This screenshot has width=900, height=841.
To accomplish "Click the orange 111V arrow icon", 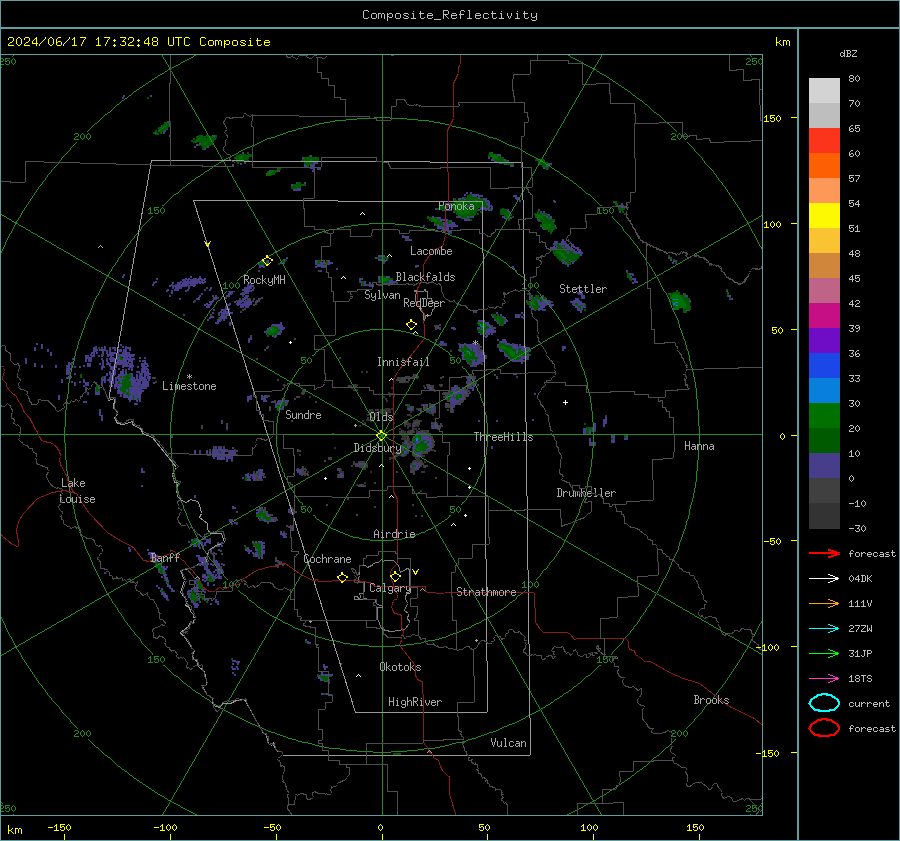I will [824, 603].
